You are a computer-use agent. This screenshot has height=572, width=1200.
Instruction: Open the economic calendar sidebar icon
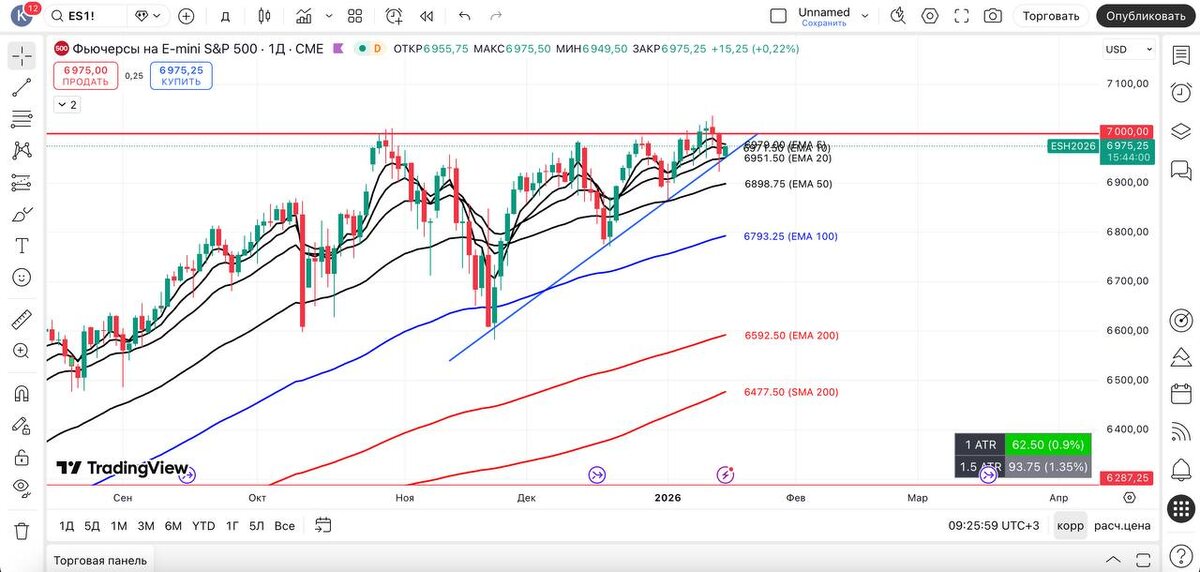point(1181,393)
